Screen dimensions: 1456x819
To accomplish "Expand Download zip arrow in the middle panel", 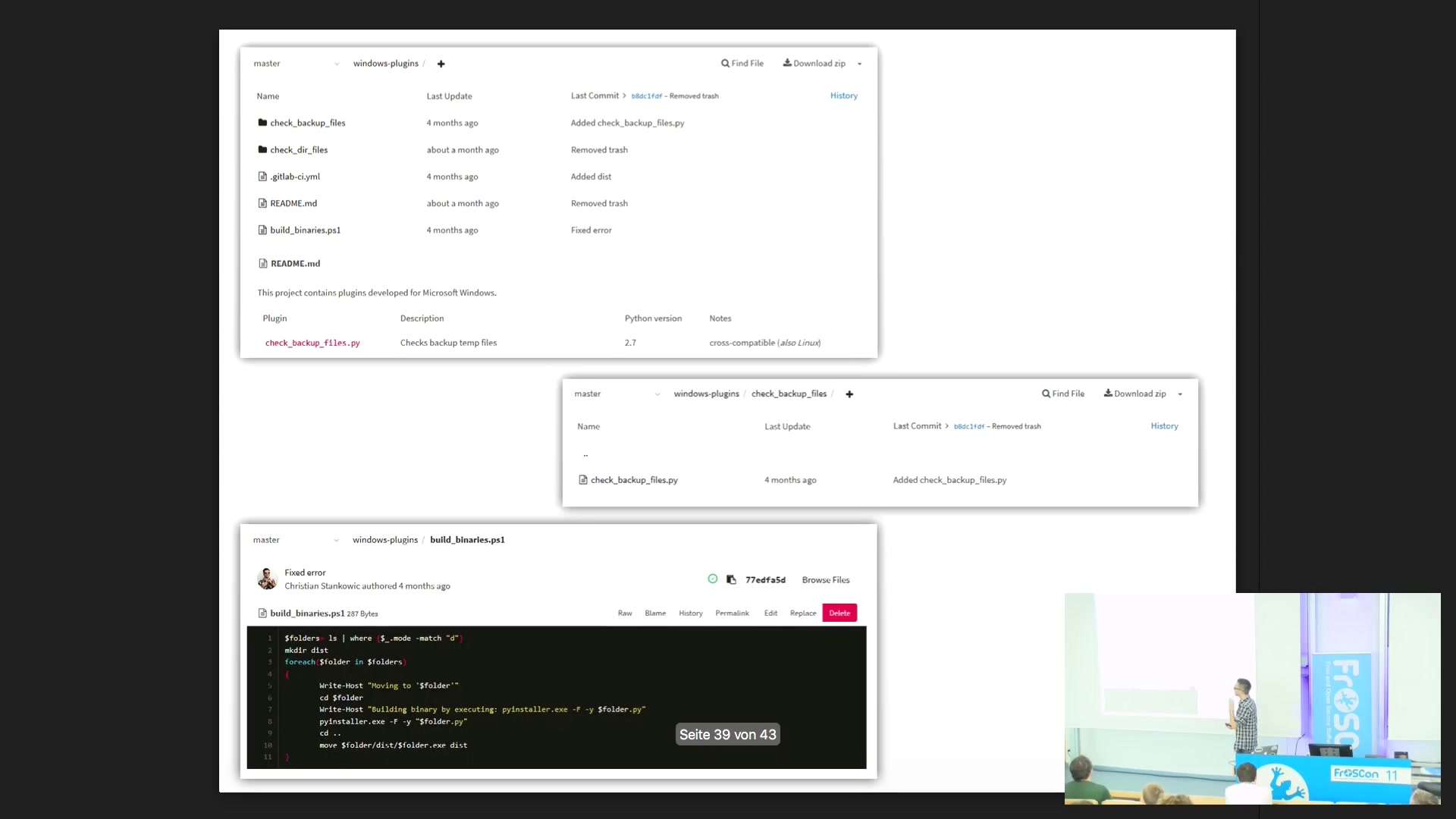I will pyautogui.click(x=1180, y=394).
